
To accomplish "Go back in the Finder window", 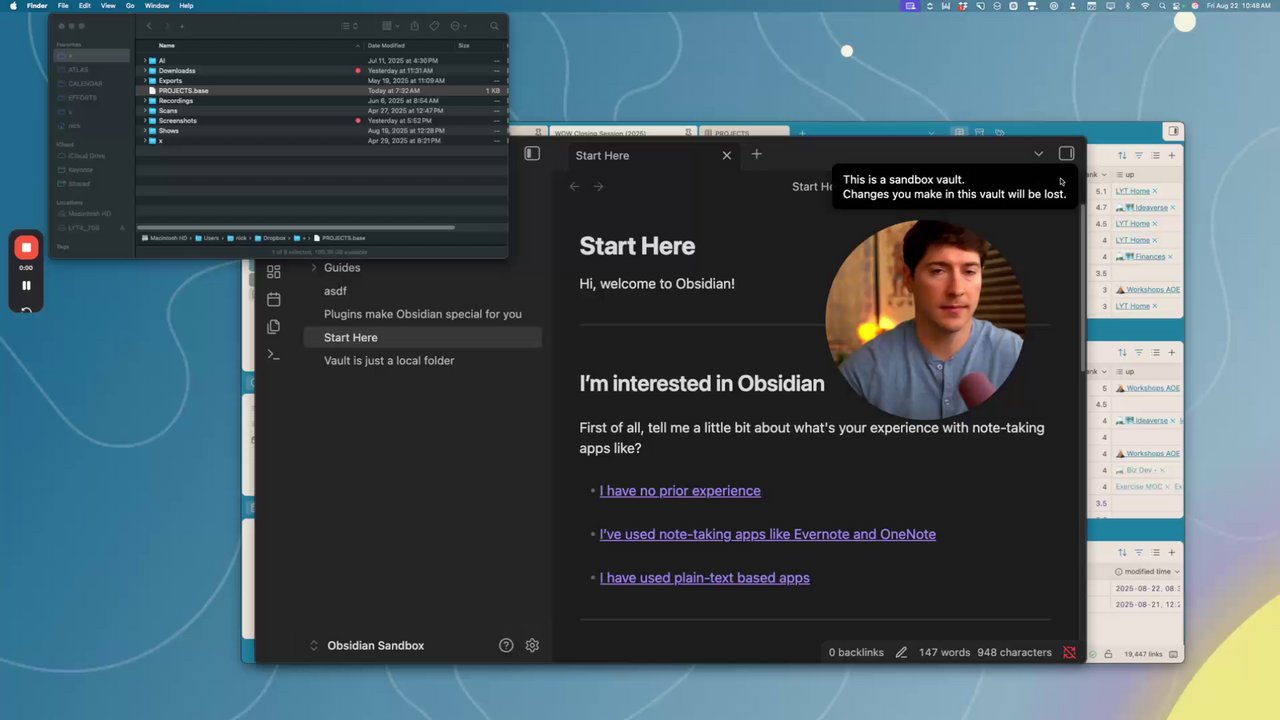I will [x=149, y=26].
